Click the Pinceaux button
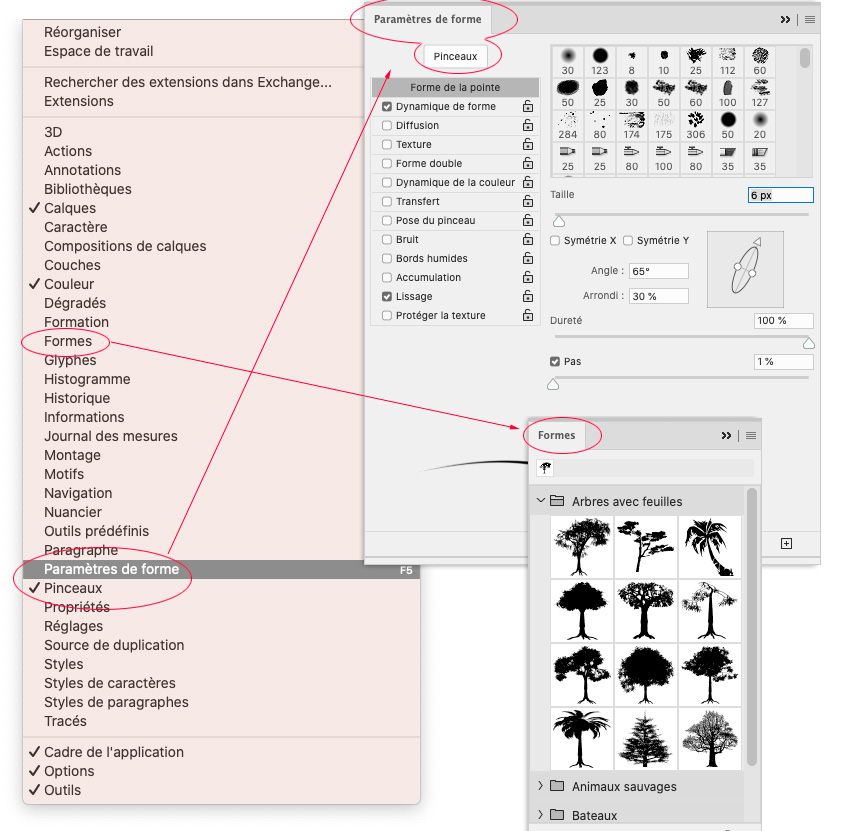 click(455, 56)
